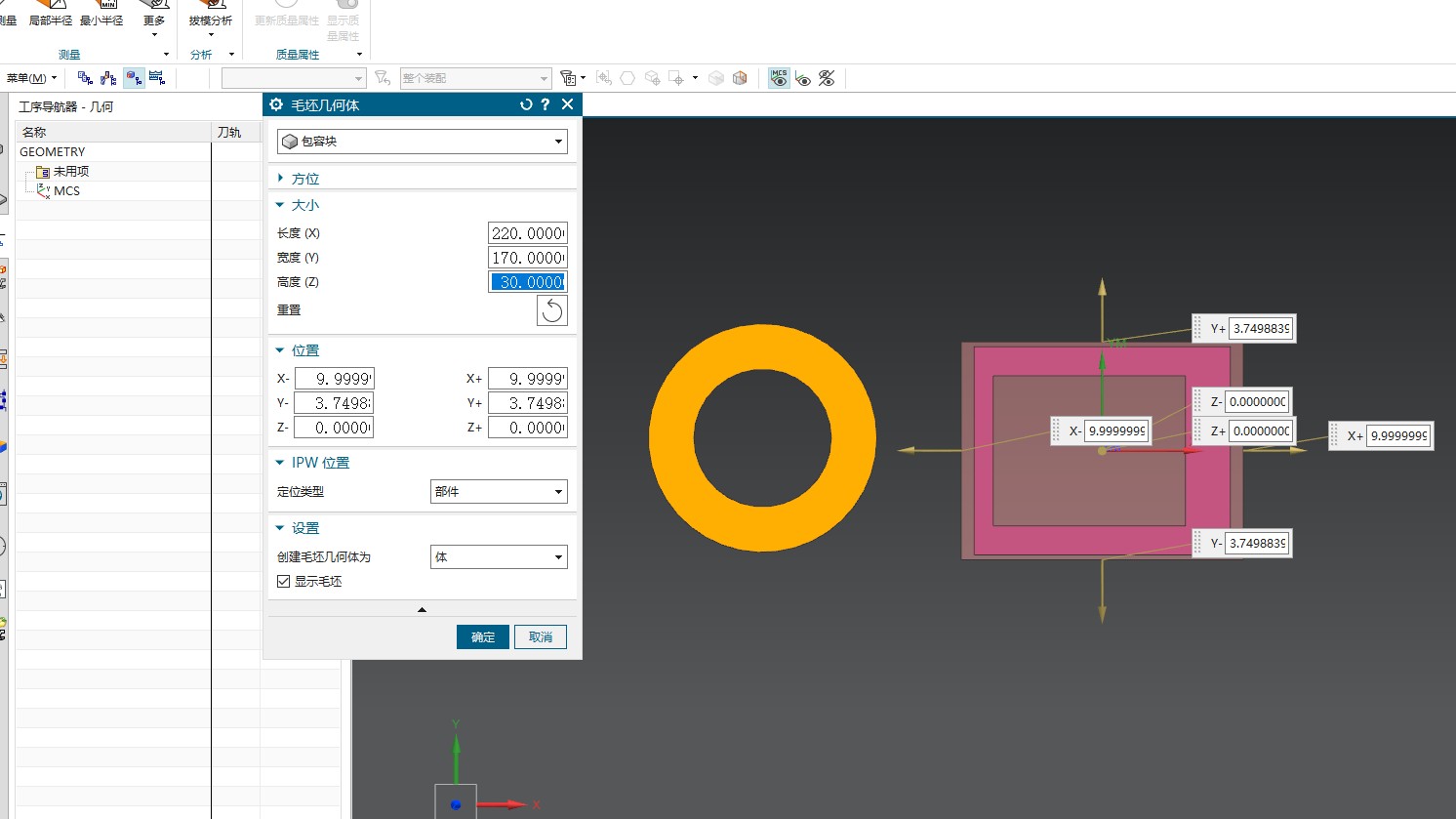Click the grey shaded solid cube icon

point(716,78)
